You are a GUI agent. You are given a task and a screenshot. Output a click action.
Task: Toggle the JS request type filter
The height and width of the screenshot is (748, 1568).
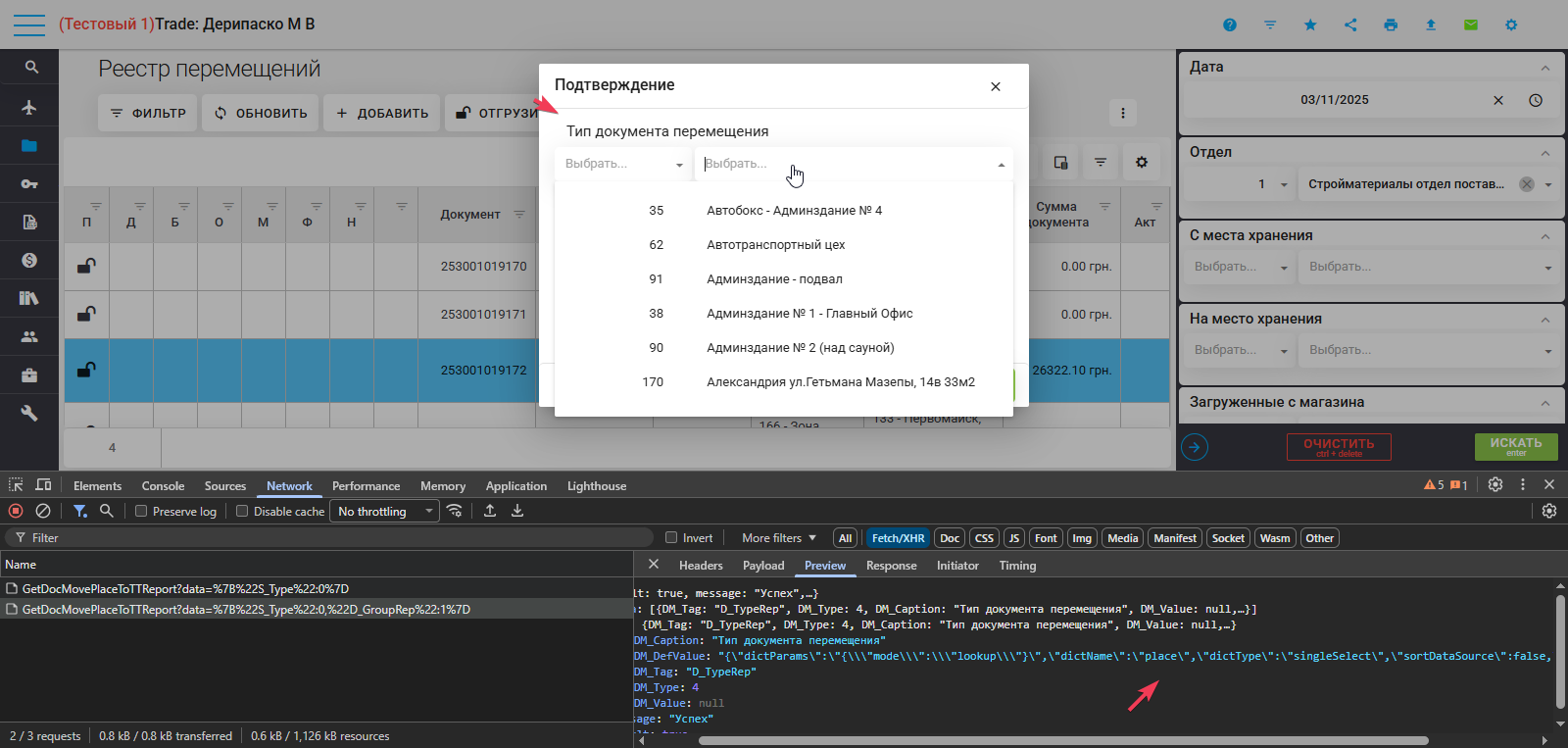1014,538
